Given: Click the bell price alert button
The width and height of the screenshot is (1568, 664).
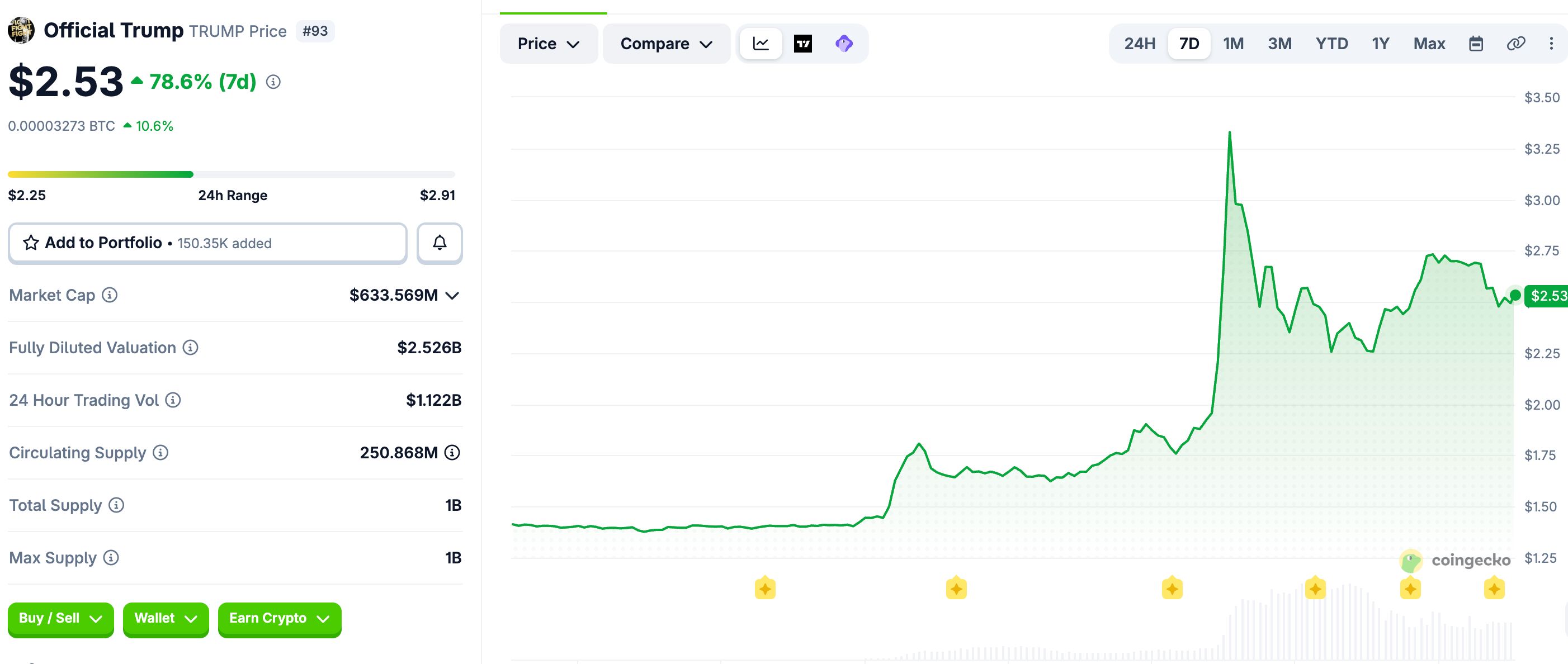Looking at the screenshot, I should [440, 243].
